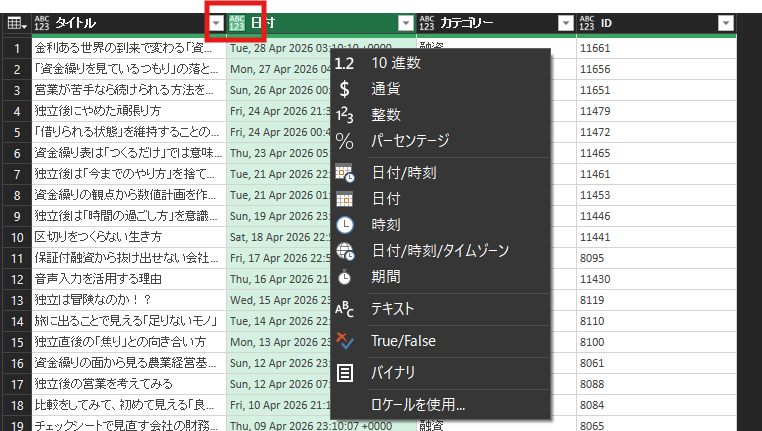
Task: Click the dollar icon for 通貨
Action: (x=344, y=88)
